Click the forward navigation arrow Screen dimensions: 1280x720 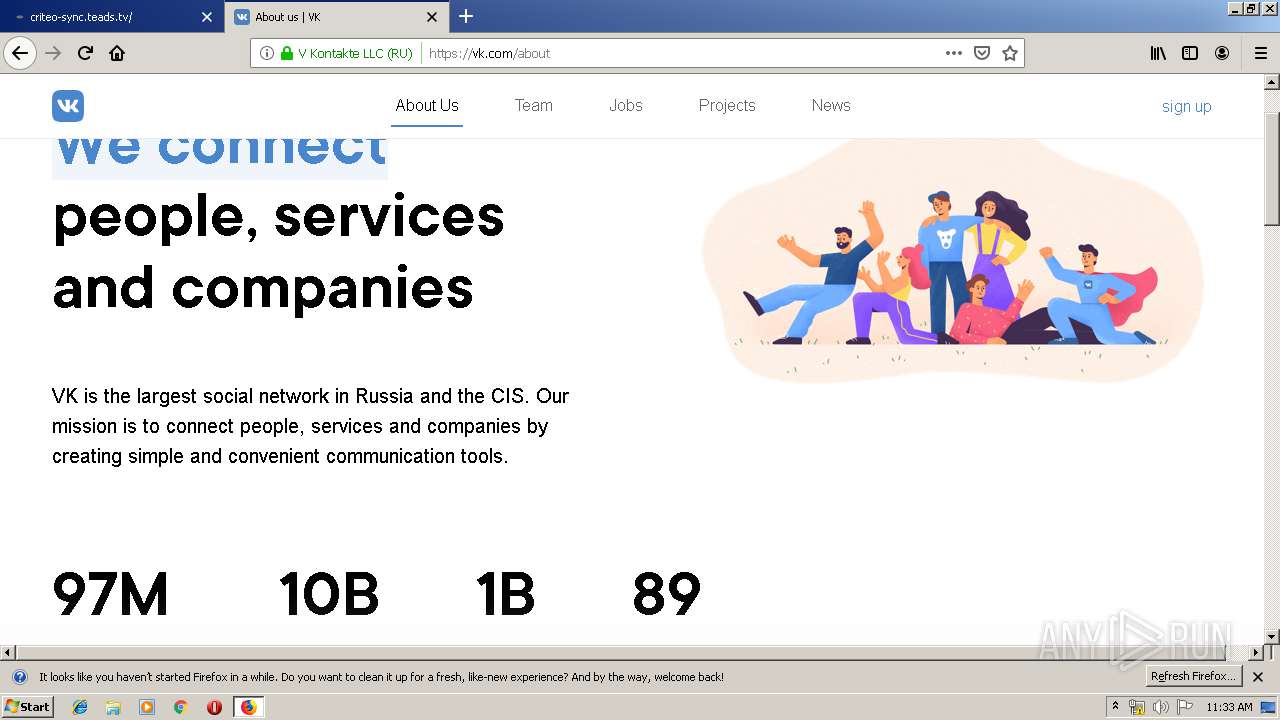54,53
